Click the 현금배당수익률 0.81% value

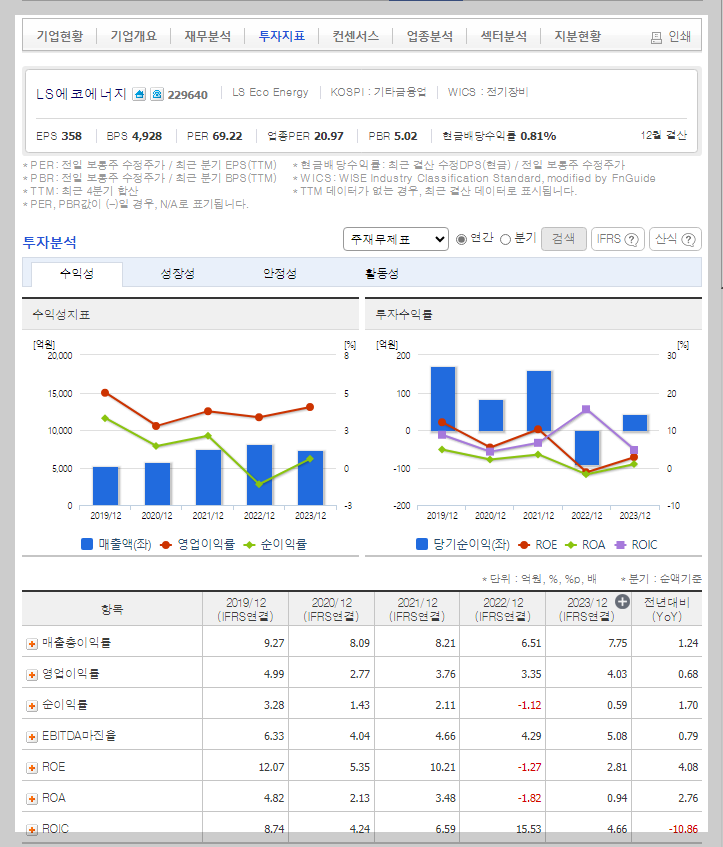[x=538, y=136]
